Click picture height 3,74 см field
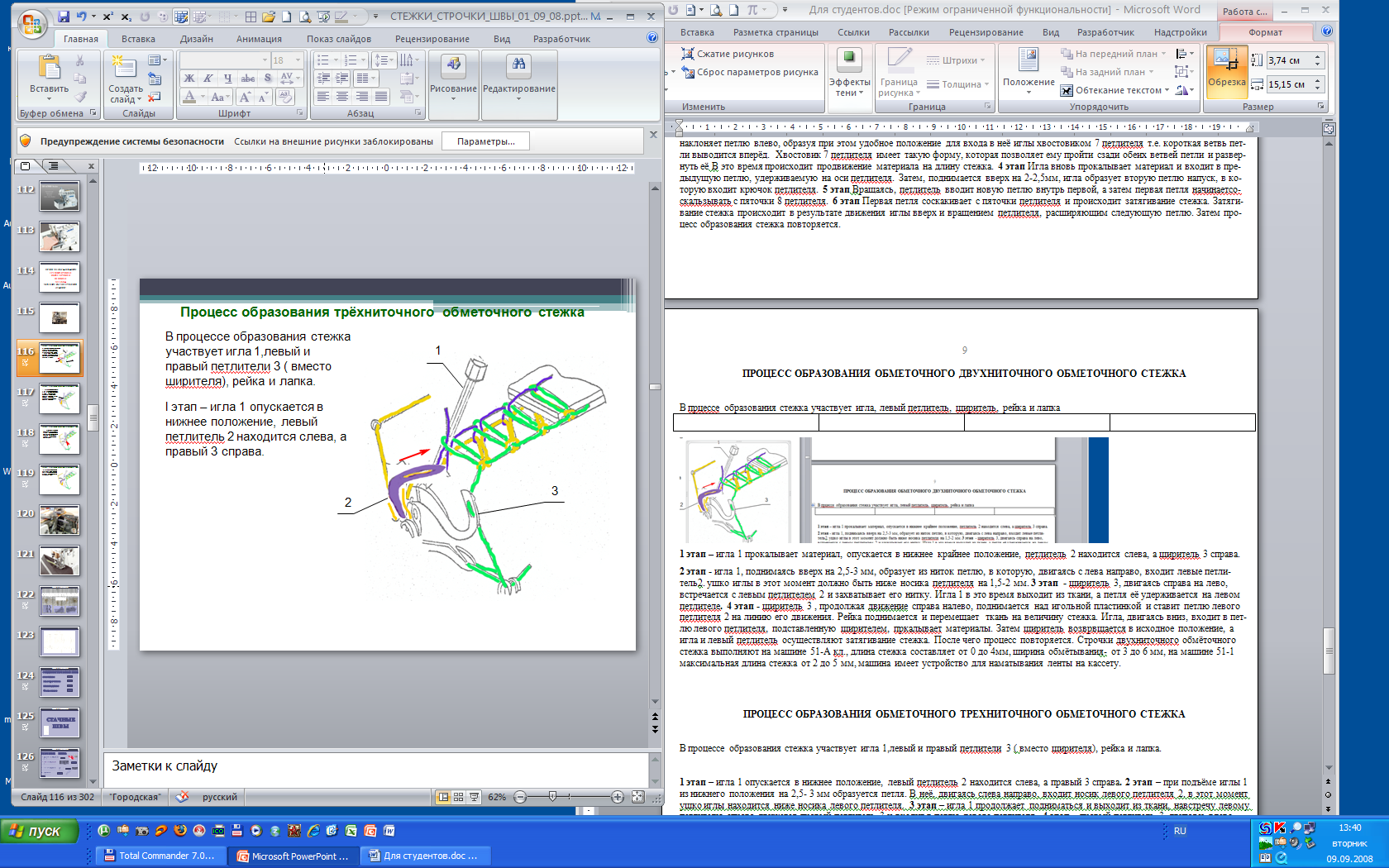 click(x=1289, y=60)
